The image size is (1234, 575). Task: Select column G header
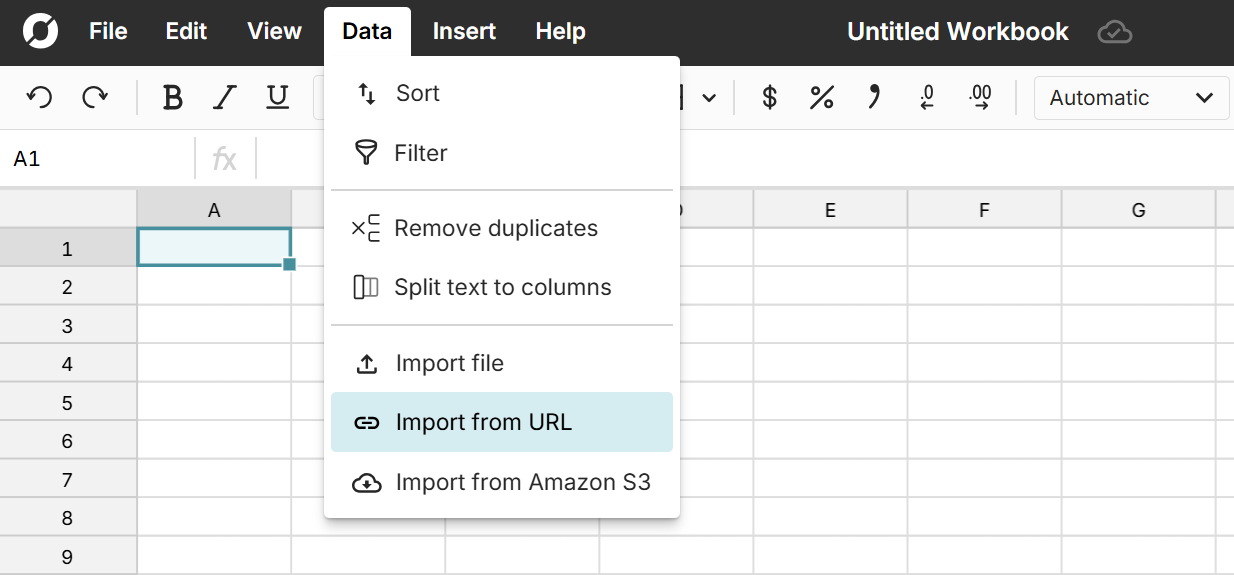pyautogui.click(x=1138, y=210)
